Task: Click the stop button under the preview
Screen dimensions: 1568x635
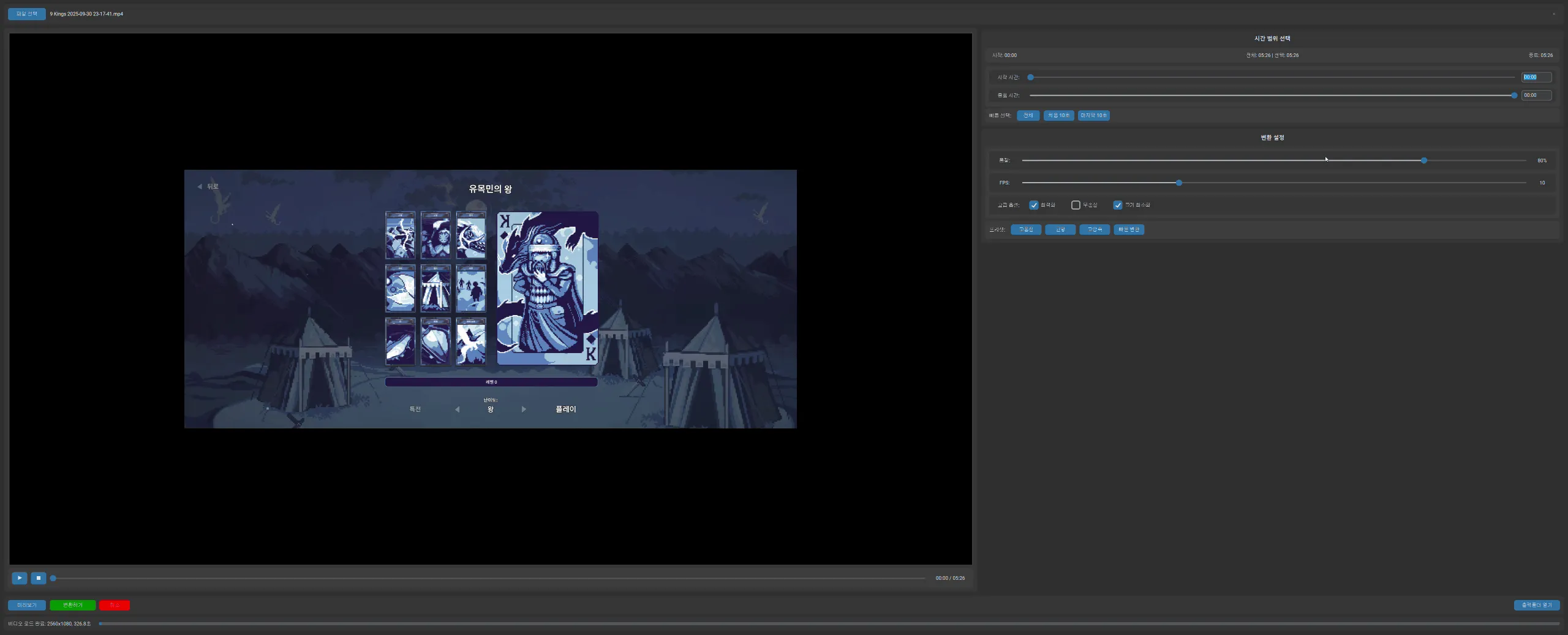Action: pos(39,578)
